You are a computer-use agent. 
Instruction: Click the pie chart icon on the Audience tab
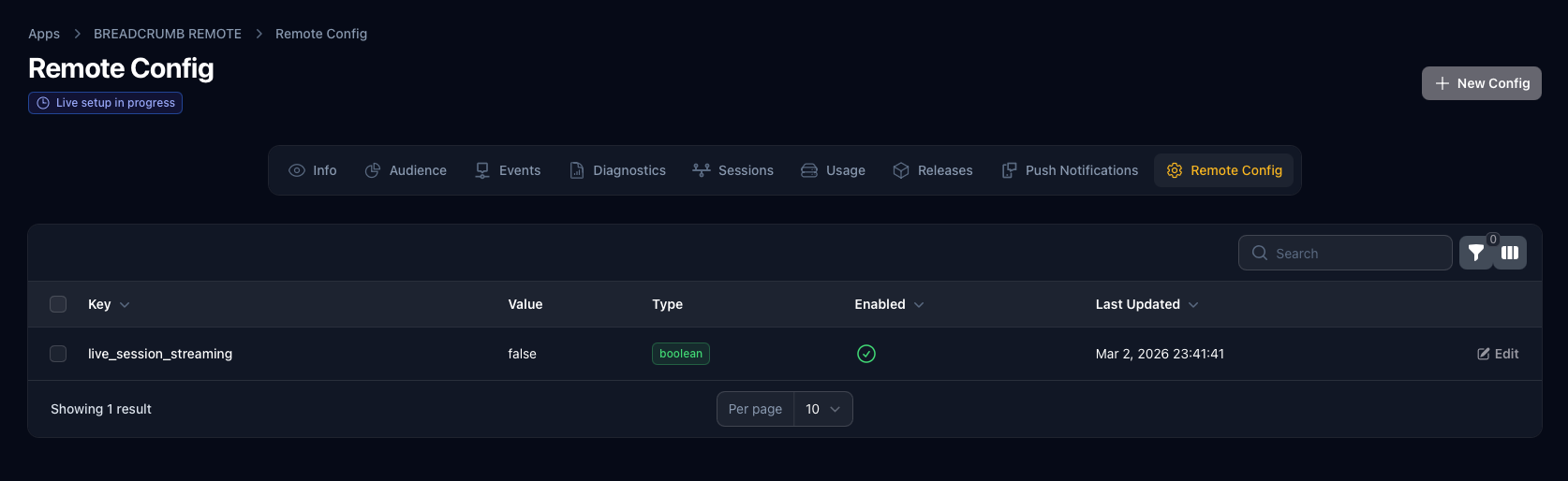[x=373, y=170]
